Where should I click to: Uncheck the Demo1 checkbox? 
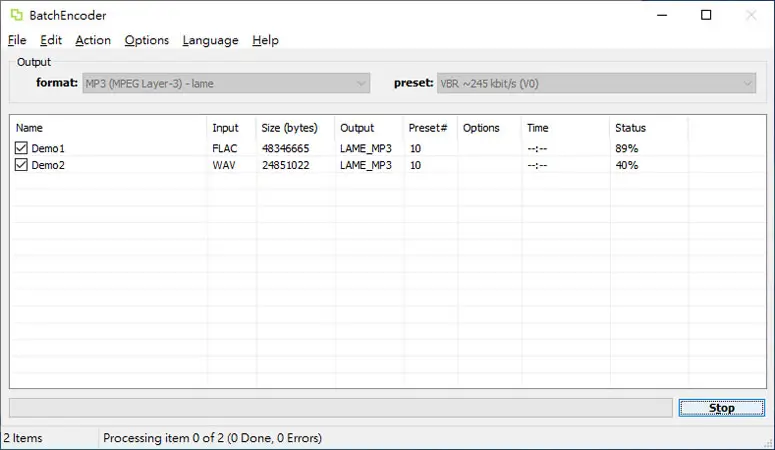[x=21, y=148]
